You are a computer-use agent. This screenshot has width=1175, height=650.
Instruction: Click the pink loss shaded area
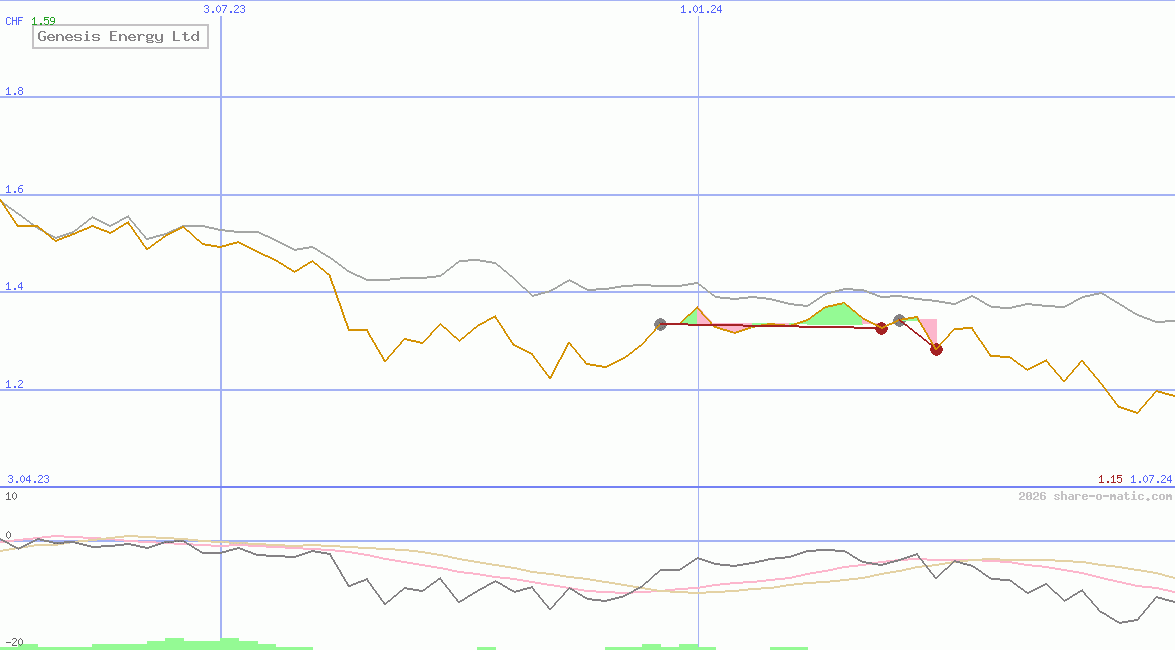click(930, 325)
